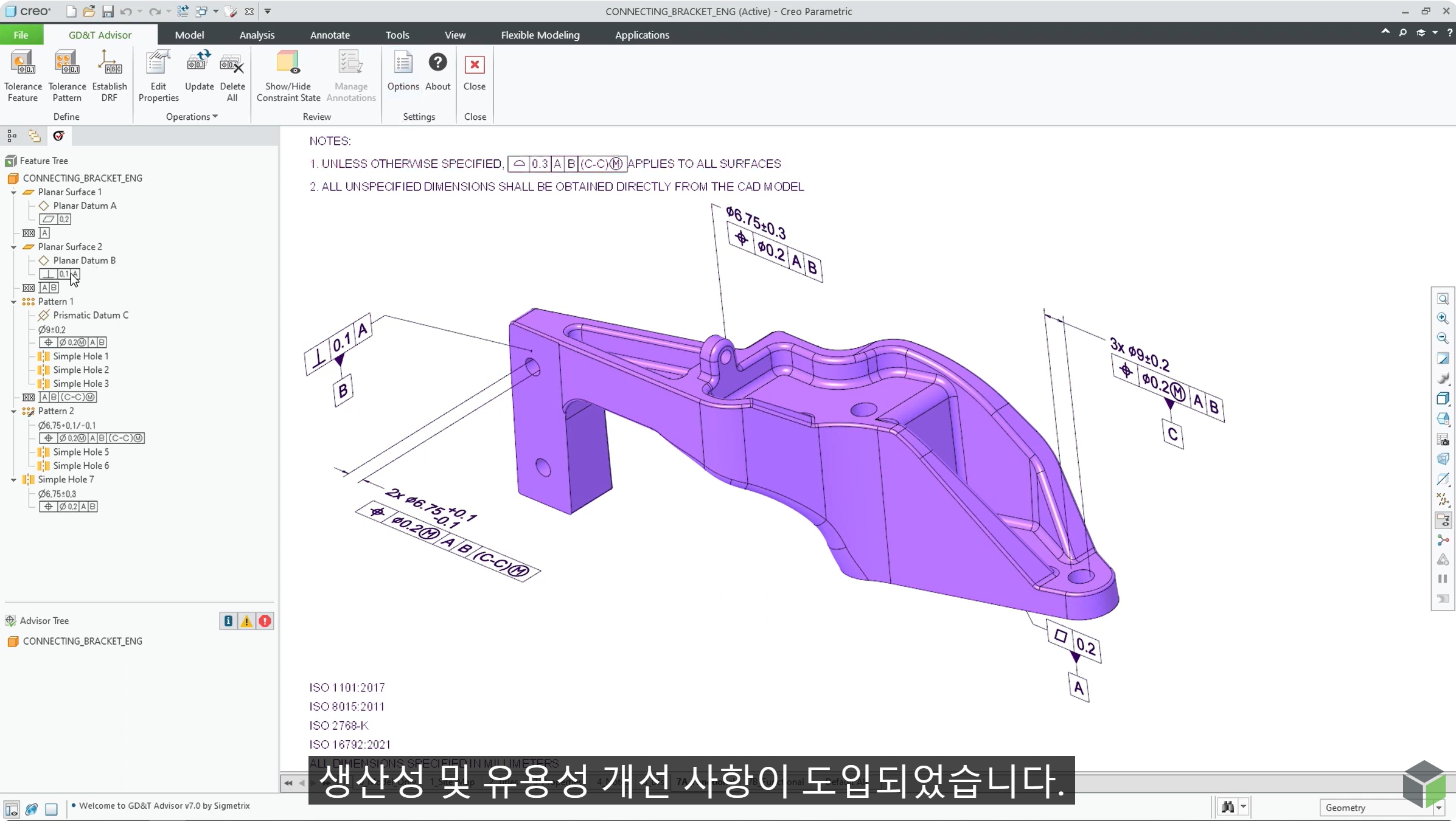This screenshot has width=1456, height=821.
Task: Open Edit Properties
Action: pos(158,76)
